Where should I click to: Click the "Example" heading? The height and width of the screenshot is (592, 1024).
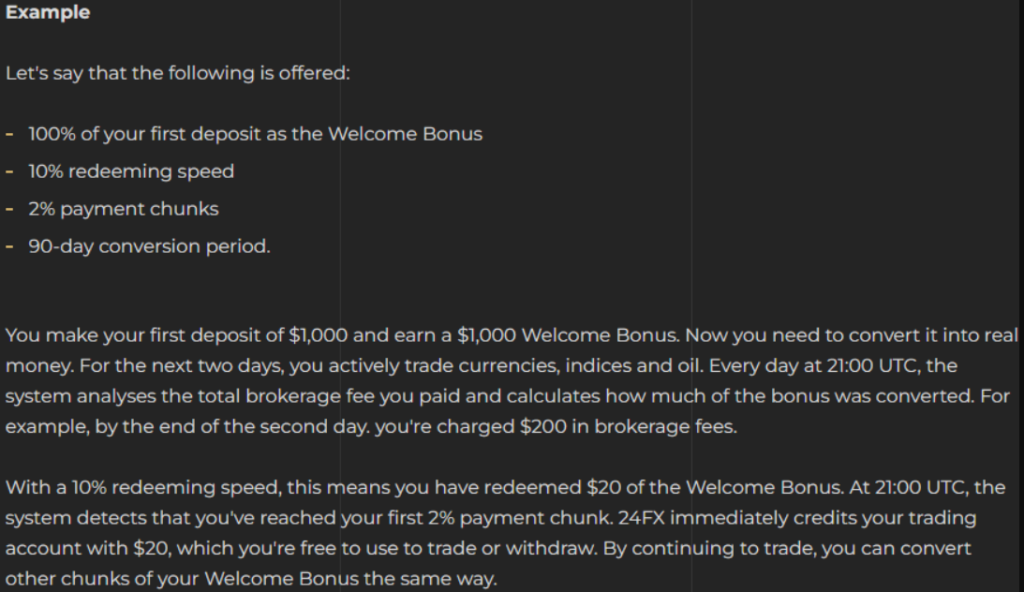tap(48, 13)
